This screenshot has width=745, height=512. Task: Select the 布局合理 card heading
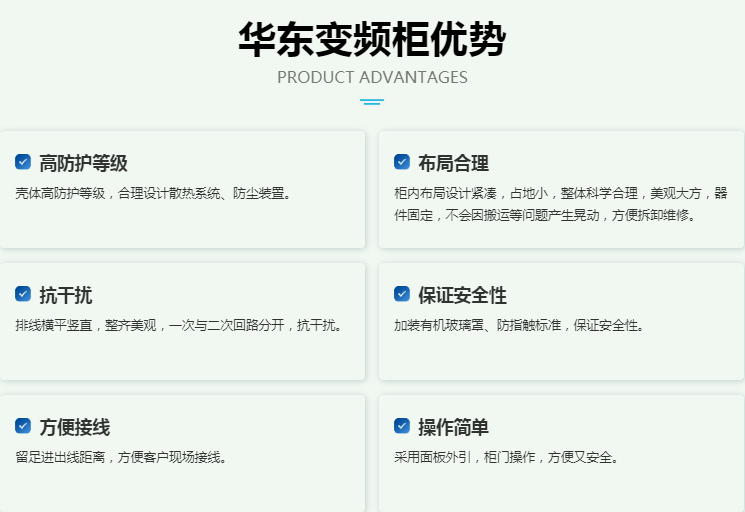pos(453,163)
